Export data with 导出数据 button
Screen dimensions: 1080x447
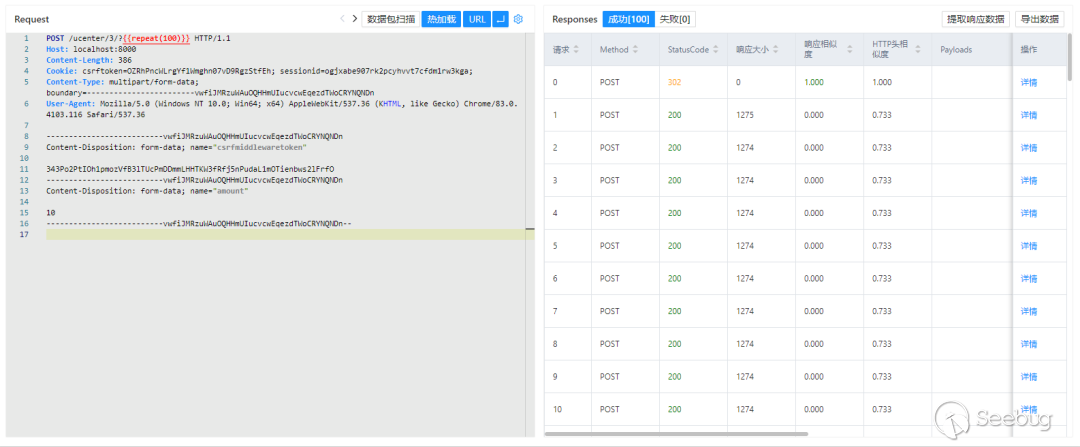tap(1040, 19)
